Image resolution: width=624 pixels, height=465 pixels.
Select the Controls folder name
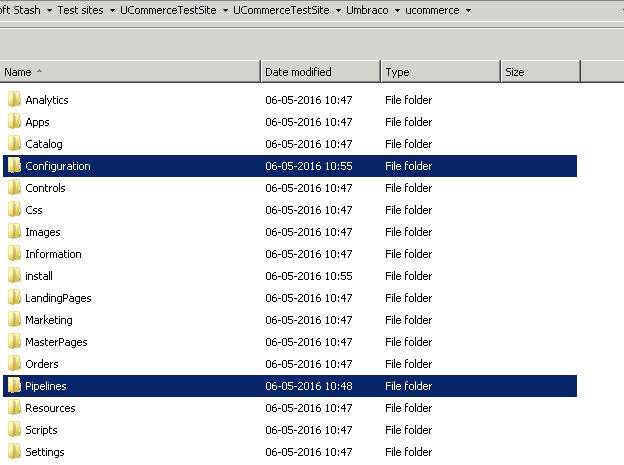(x=45, y=188)
